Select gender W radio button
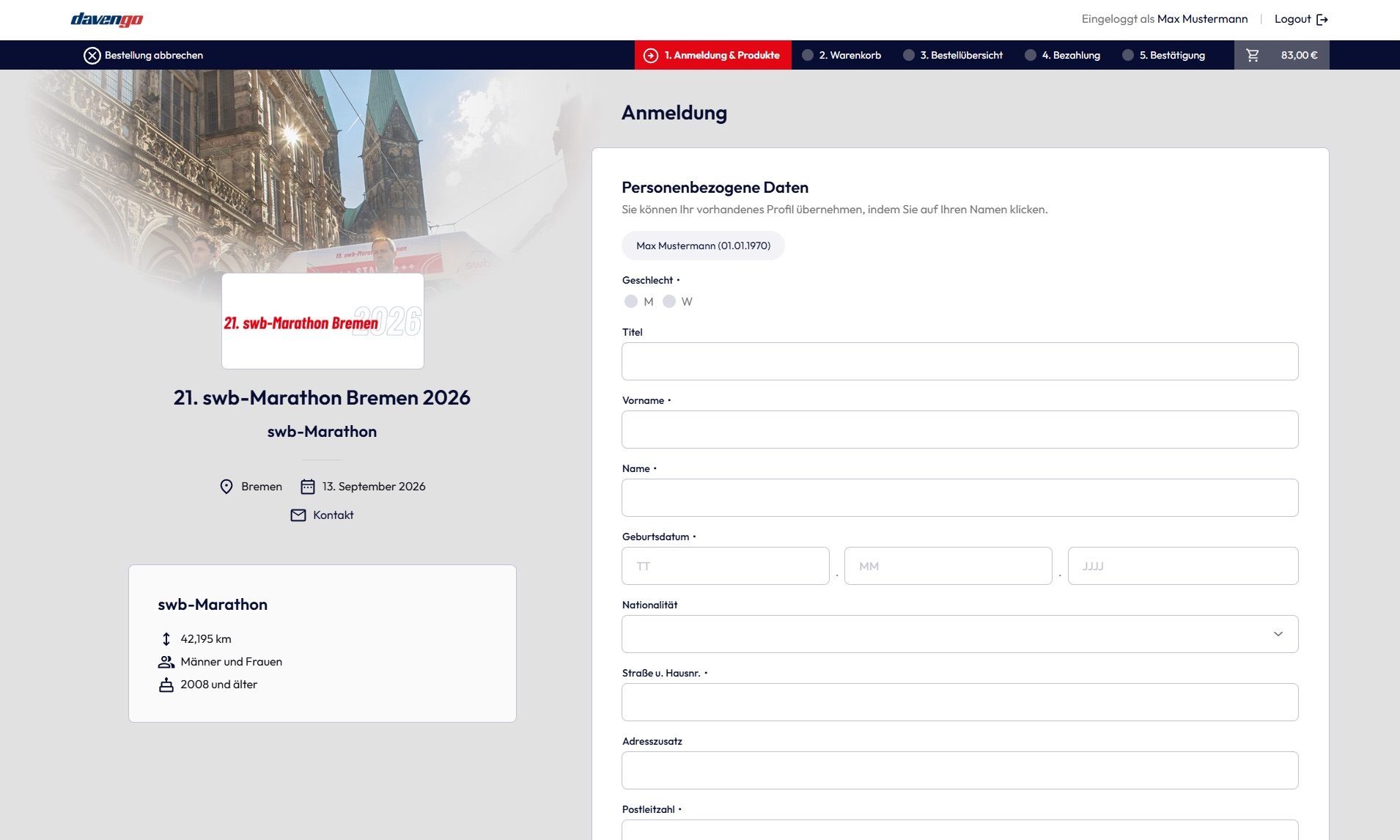The height and width of the screenshot is (840, 1400). point(669,301)
